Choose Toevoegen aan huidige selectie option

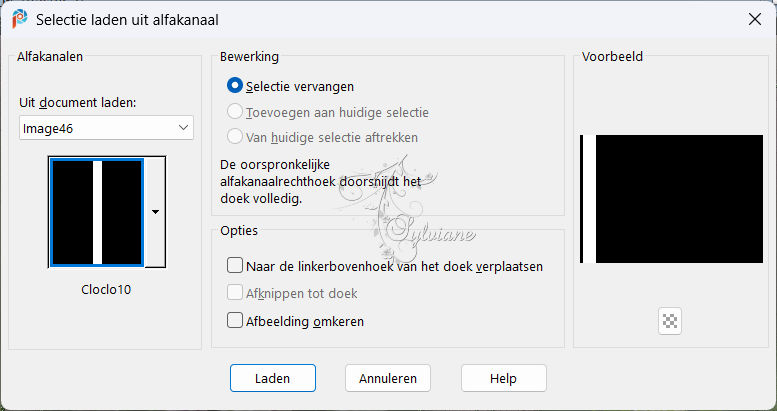(234, 112)
